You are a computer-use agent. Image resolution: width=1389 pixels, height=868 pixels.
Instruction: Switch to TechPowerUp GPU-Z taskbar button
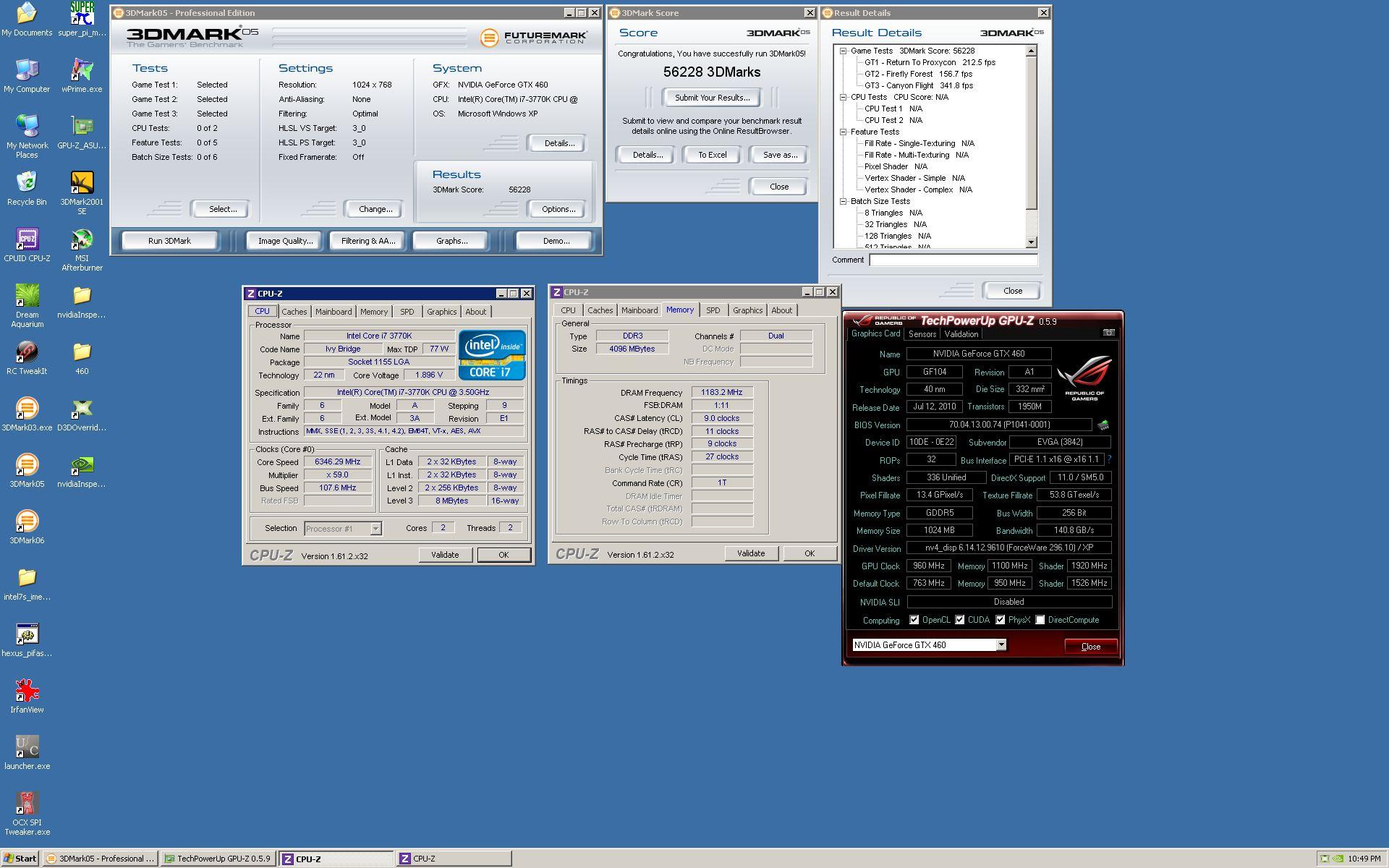(x=218, y=859)
